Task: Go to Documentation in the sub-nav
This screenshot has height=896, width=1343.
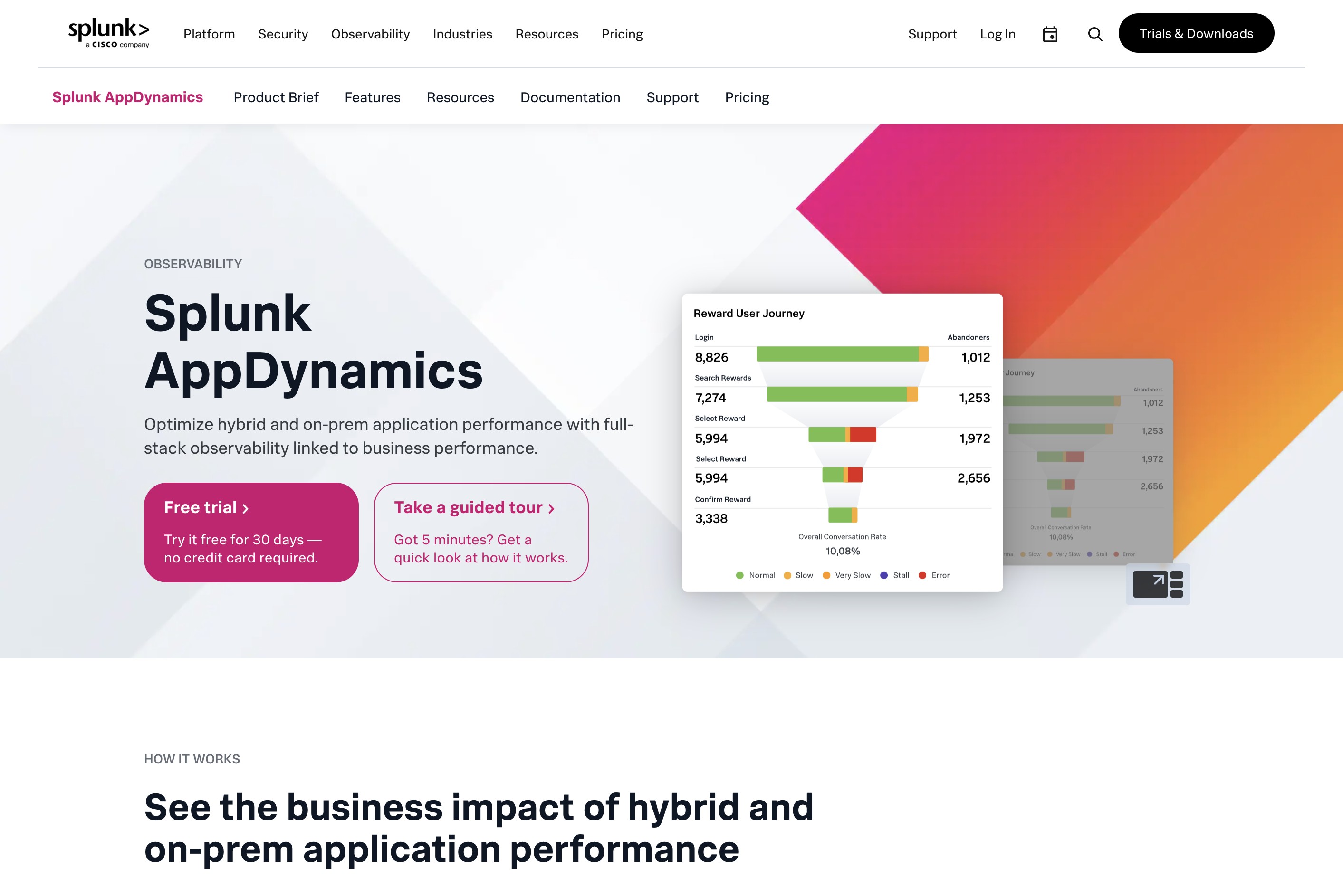Action: [x=570, y=97]
